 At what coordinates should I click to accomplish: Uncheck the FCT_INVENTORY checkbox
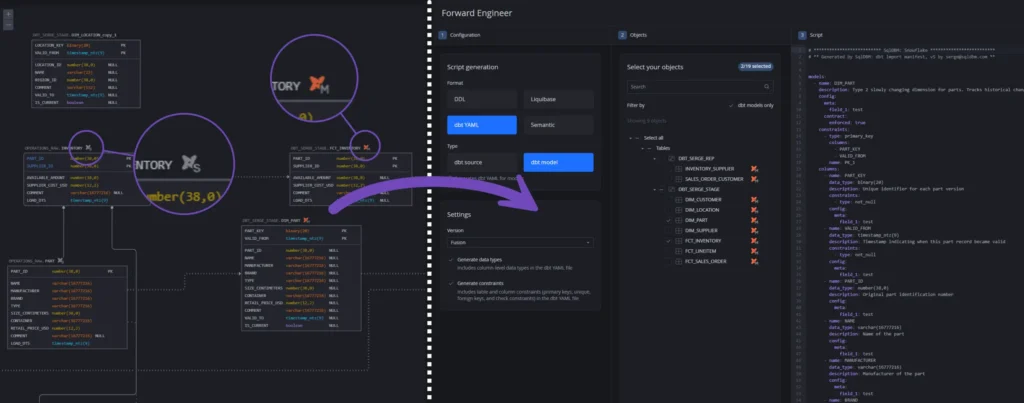668,240
